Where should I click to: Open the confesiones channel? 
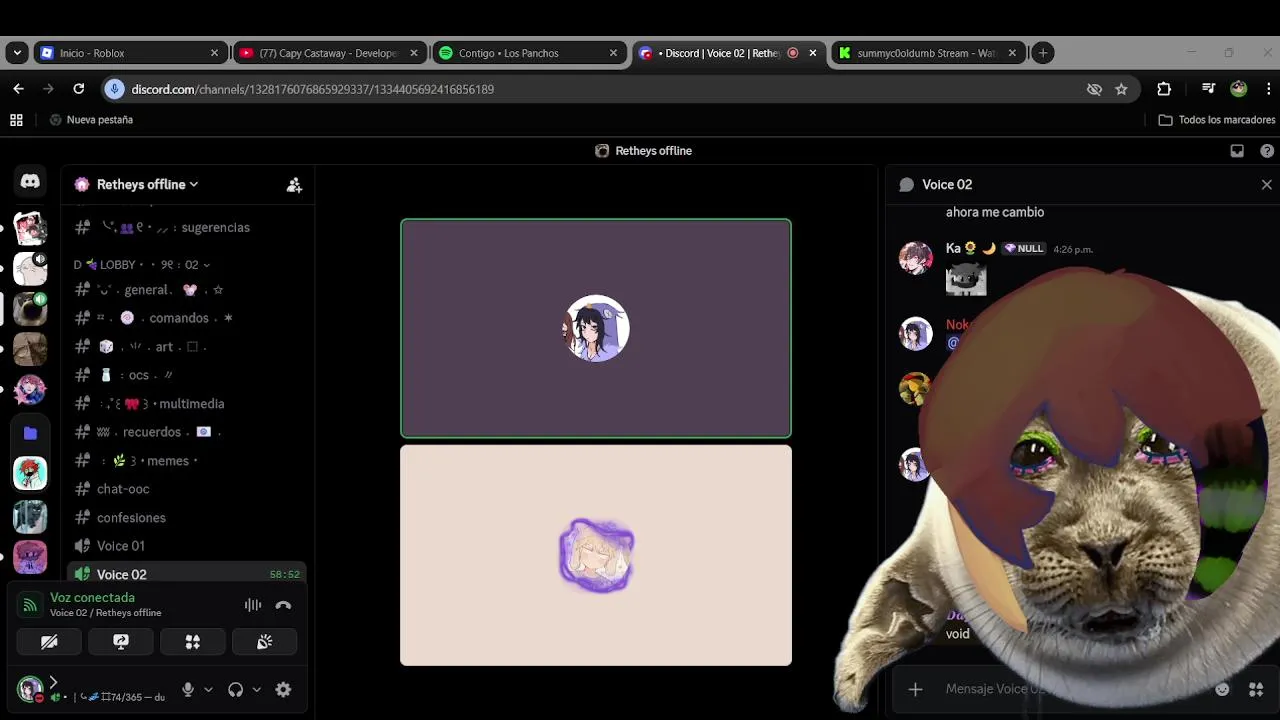187,518
